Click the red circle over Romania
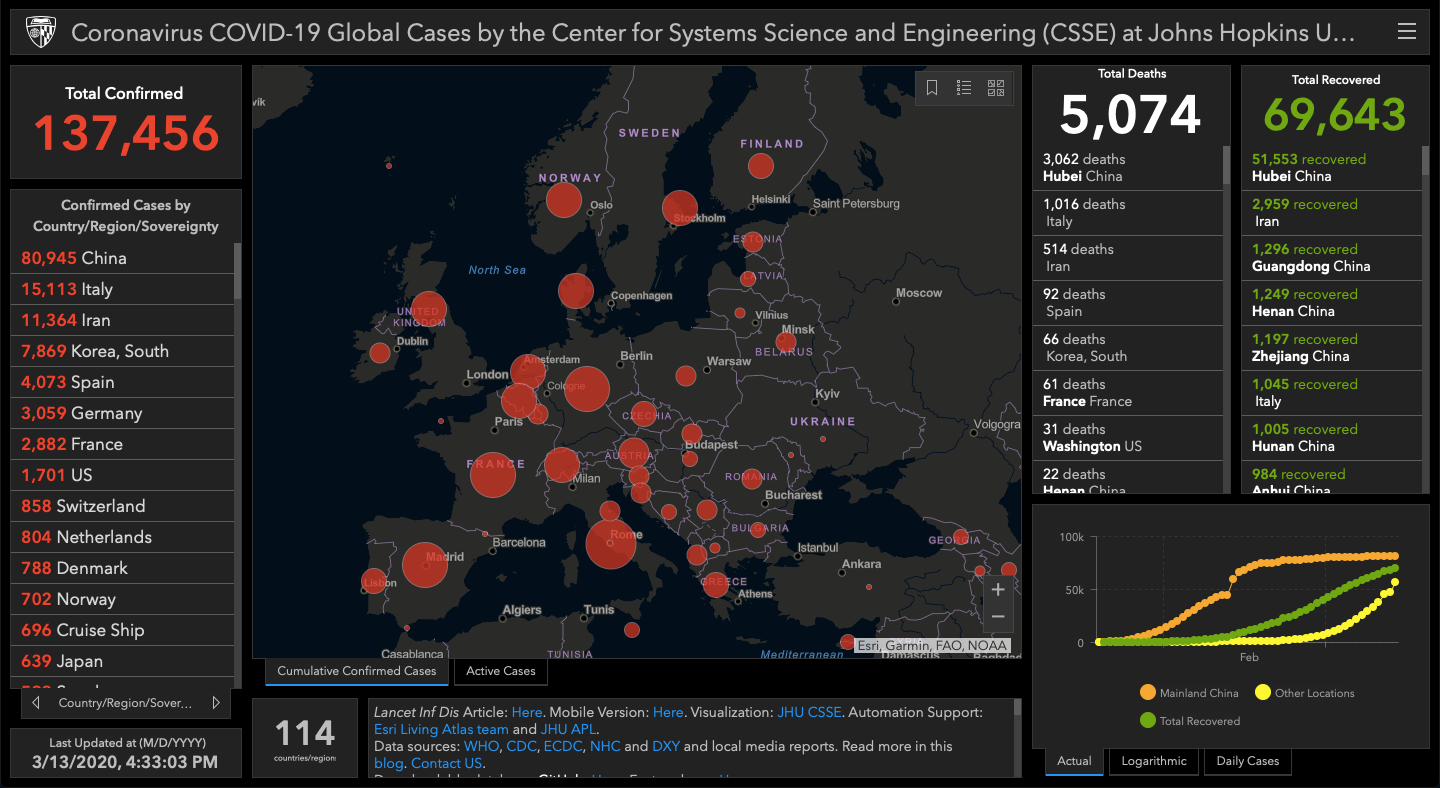Image resolution: width=1440 pixels, height=788 pixels. pos(752,479)
